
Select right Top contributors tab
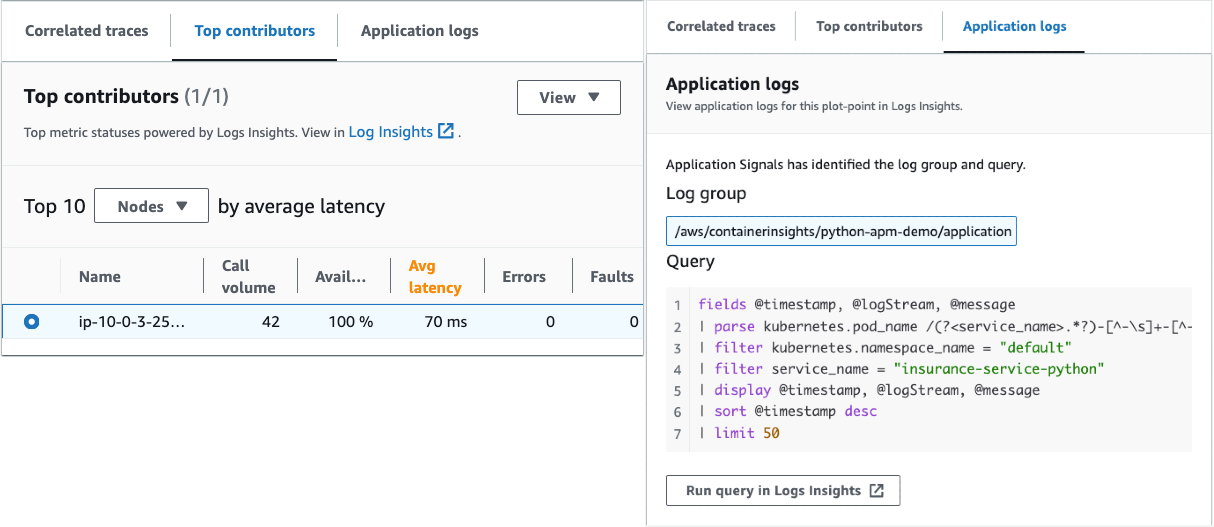pos(869,26)
